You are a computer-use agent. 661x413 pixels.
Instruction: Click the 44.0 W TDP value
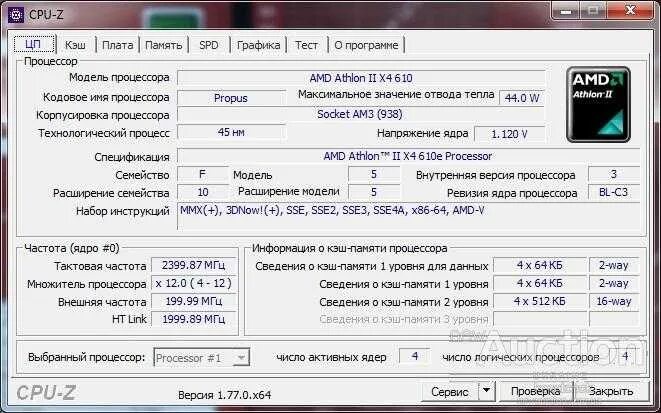pos(521,98)
